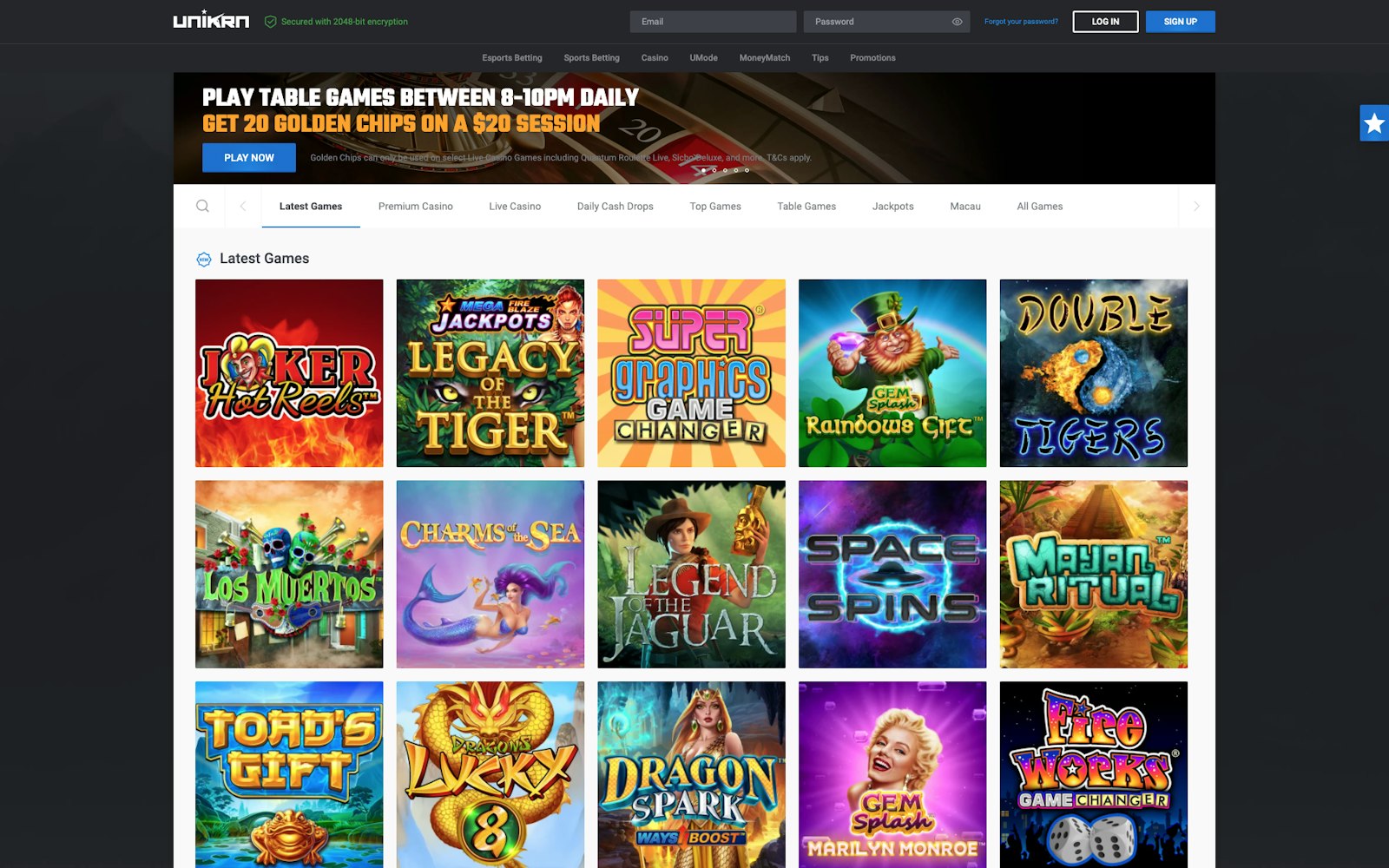Viewport: 1389px width, 868px height.
Task: Launch the Space Spins game
Action: (x=892, y=574)
